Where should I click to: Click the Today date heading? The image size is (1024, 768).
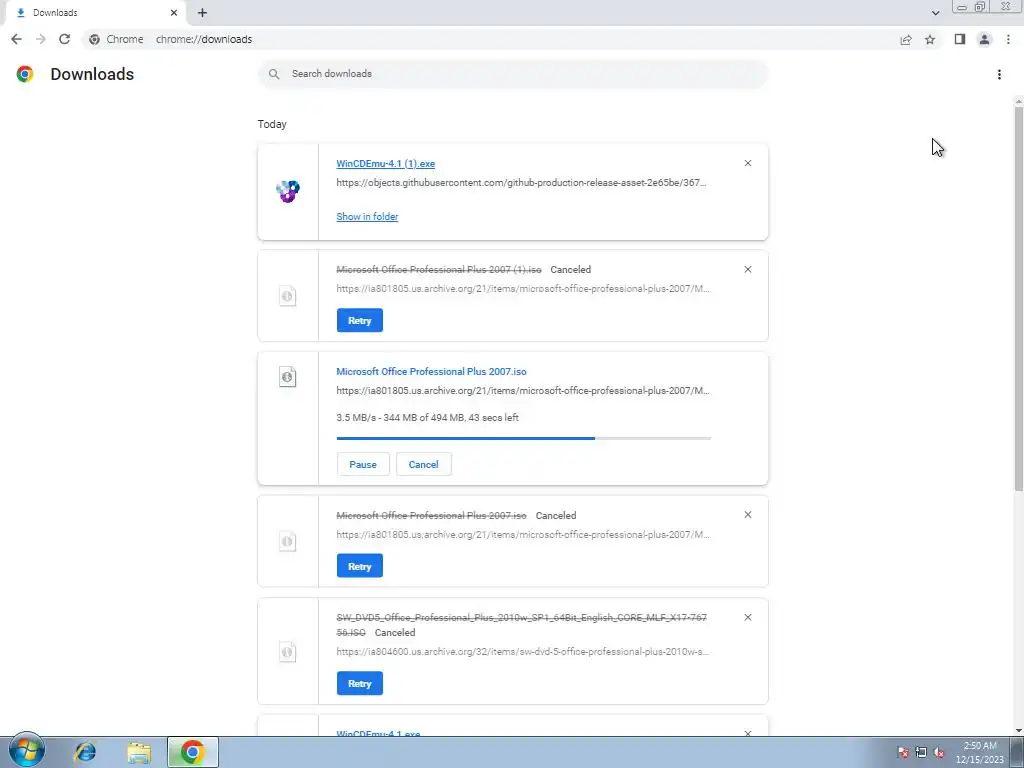pos(272,124)
